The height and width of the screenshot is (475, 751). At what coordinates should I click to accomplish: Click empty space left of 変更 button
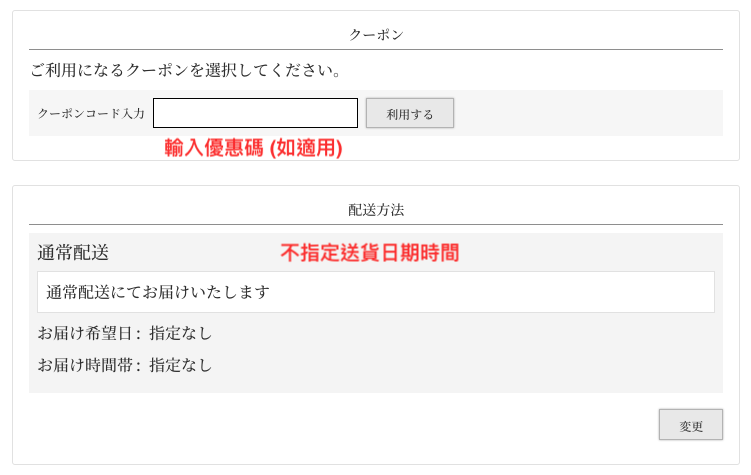click(x=400, y=425)
